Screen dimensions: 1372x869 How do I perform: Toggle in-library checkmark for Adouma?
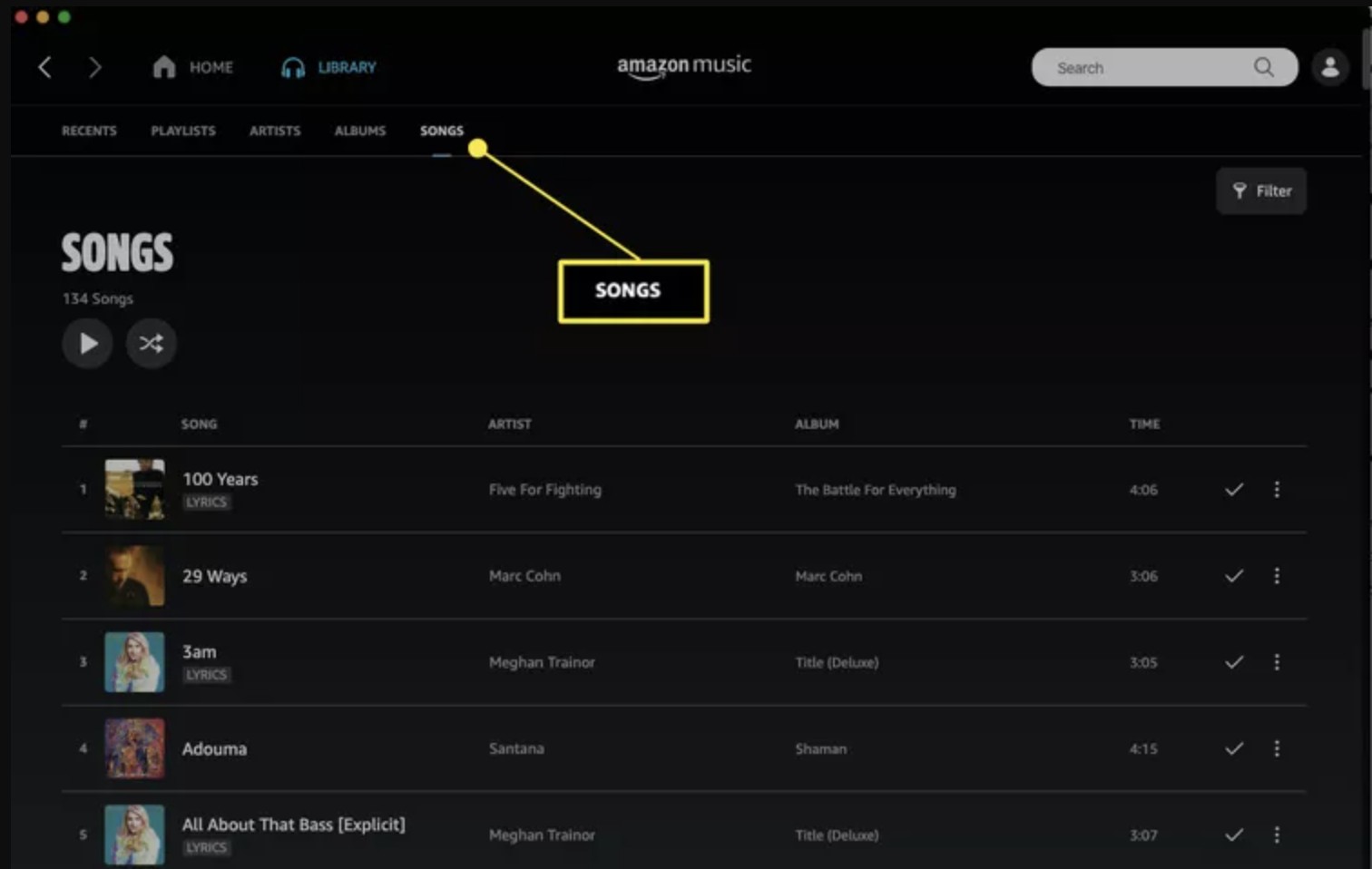1234,748
